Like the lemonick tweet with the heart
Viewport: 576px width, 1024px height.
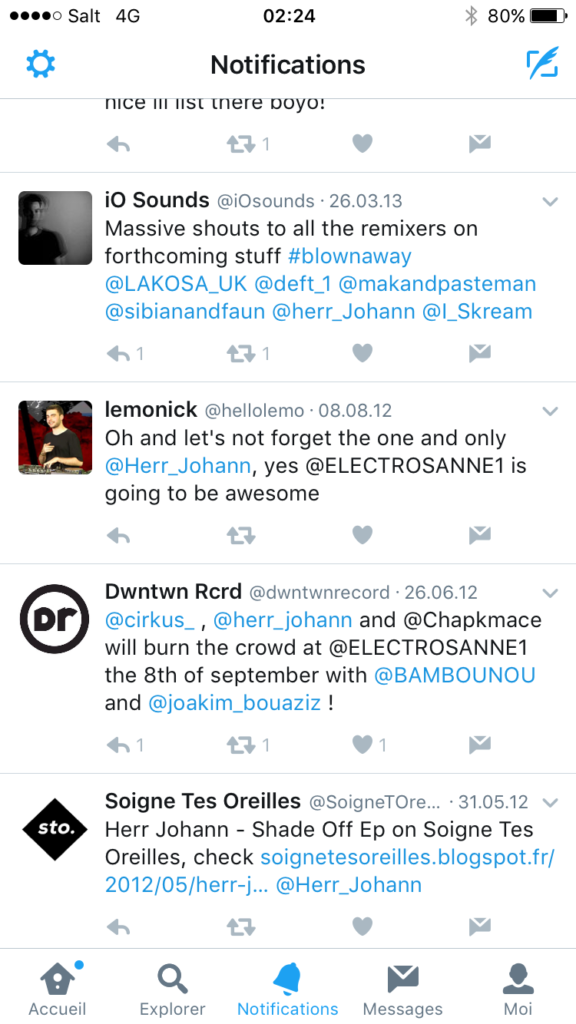[362, 536]
